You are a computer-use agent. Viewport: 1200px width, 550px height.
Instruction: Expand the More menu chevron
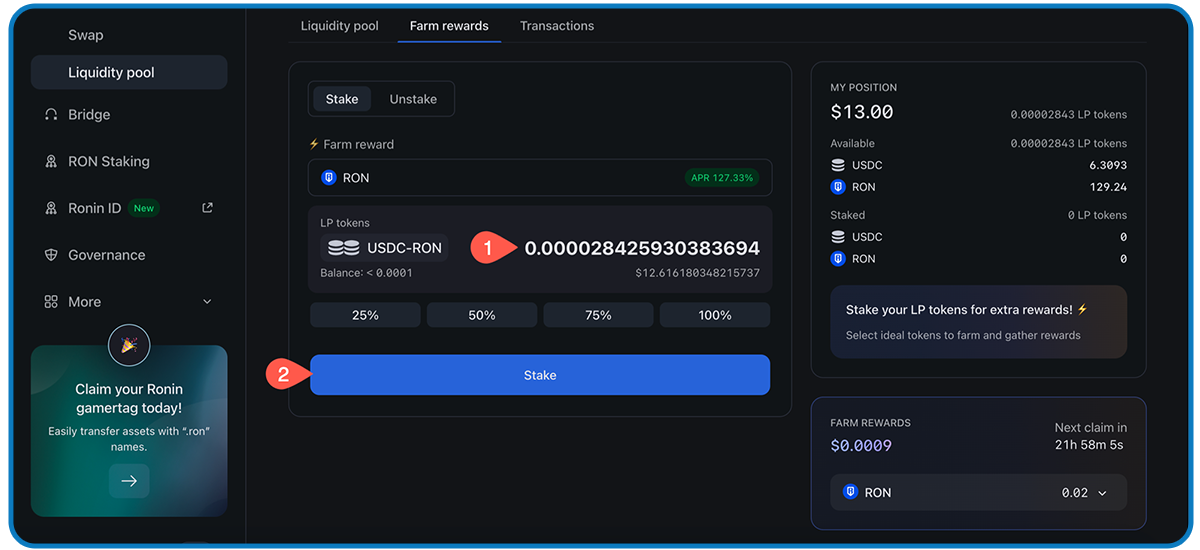(207, 302)
